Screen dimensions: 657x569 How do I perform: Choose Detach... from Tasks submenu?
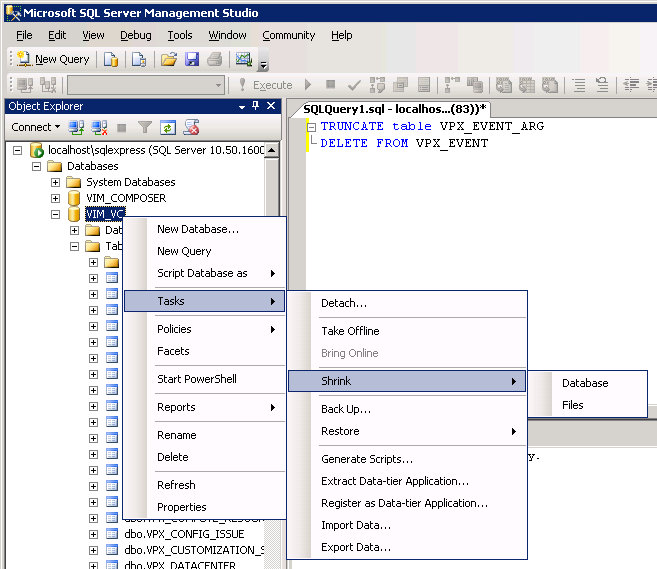[407, 303]
